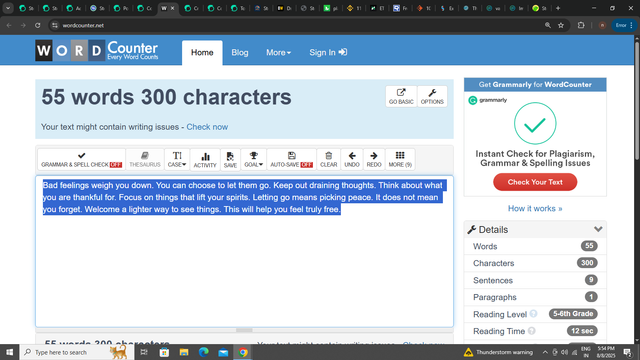Bookmark this page with star icon
Viewport: 640px width, 360px height.
point(561,25)
